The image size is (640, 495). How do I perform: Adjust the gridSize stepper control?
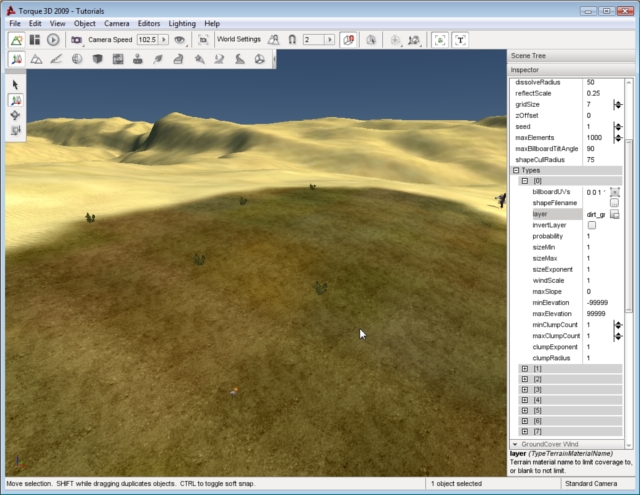tap(617, 104)
